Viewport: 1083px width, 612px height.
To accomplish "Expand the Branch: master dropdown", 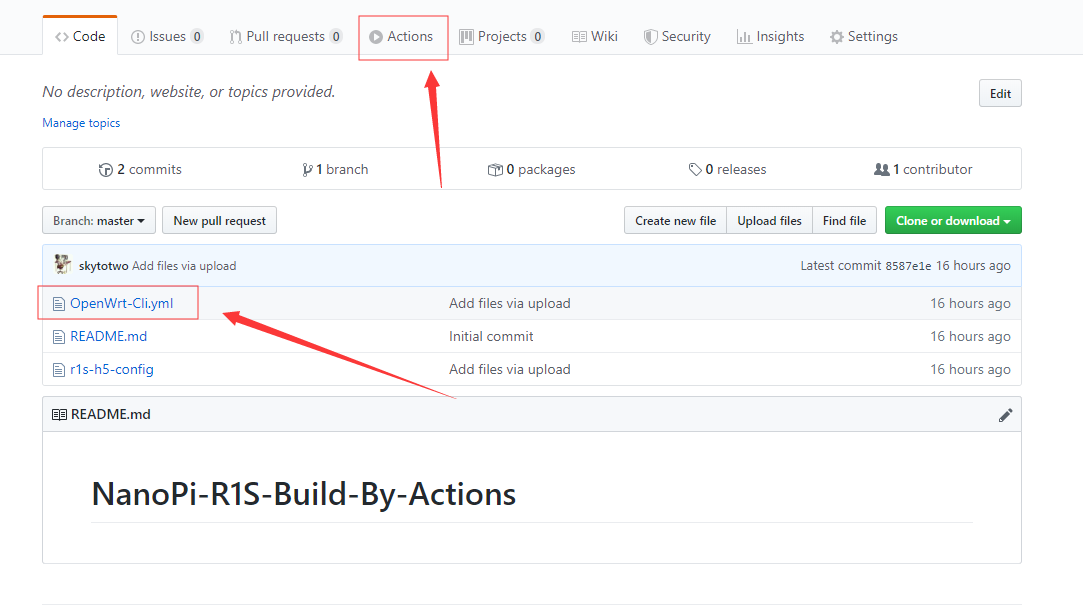I will (99, 220).
